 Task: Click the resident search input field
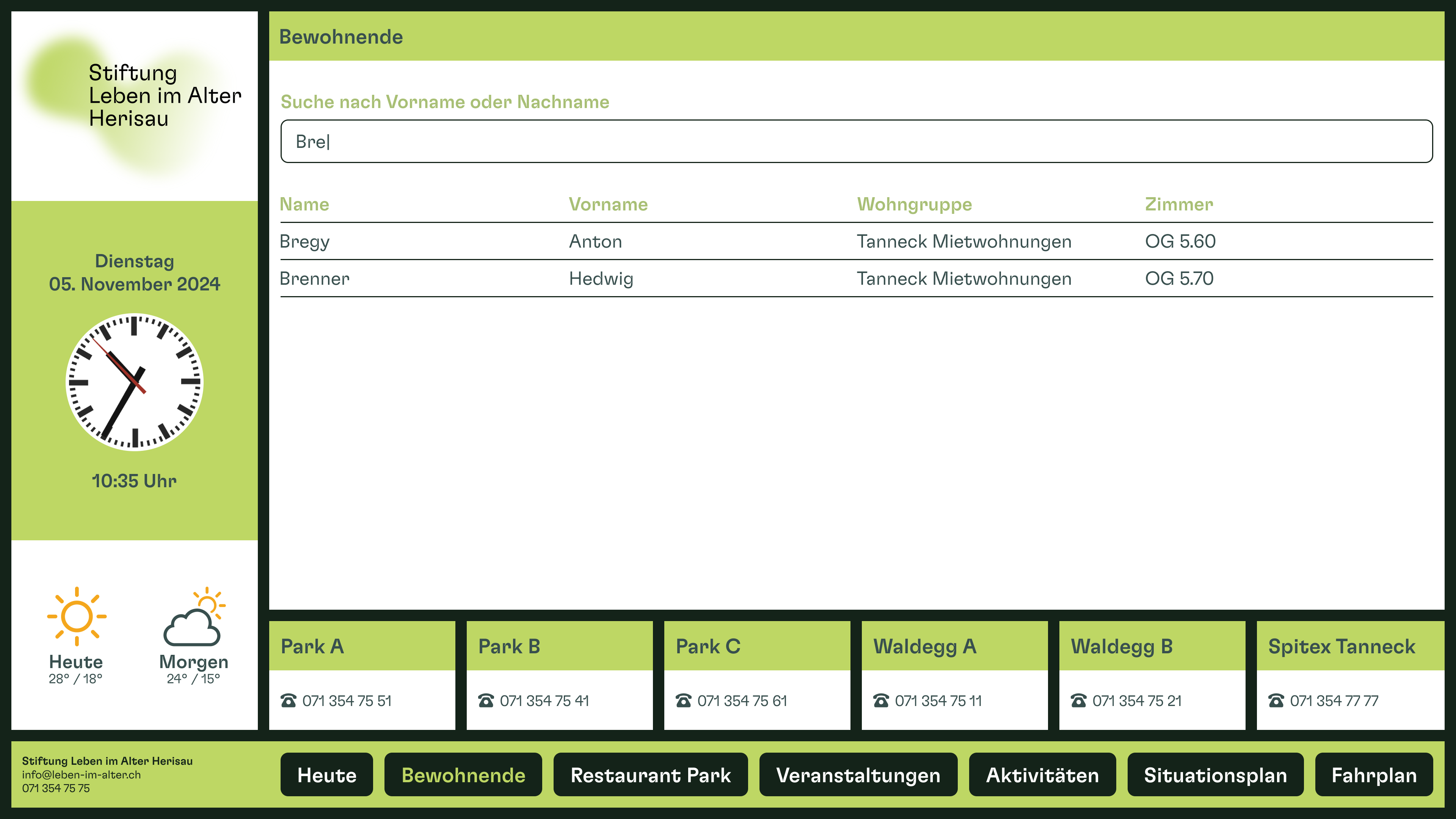pos(856,141)
